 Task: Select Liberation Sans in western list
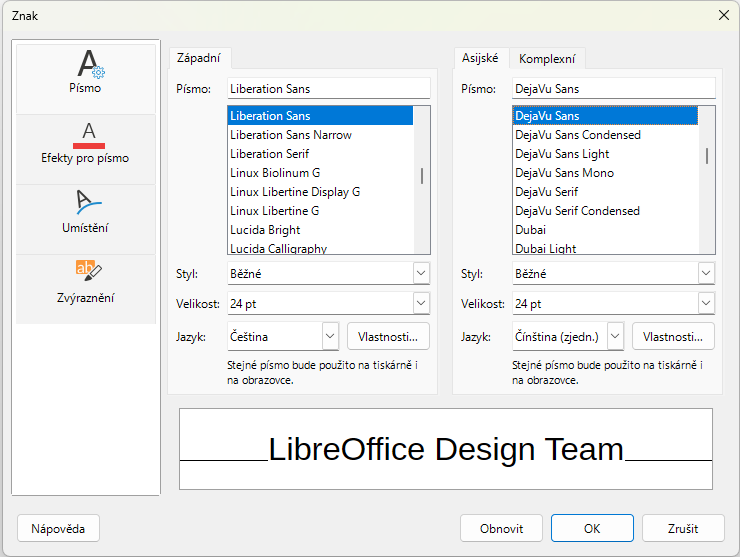(x=320, y=116)
